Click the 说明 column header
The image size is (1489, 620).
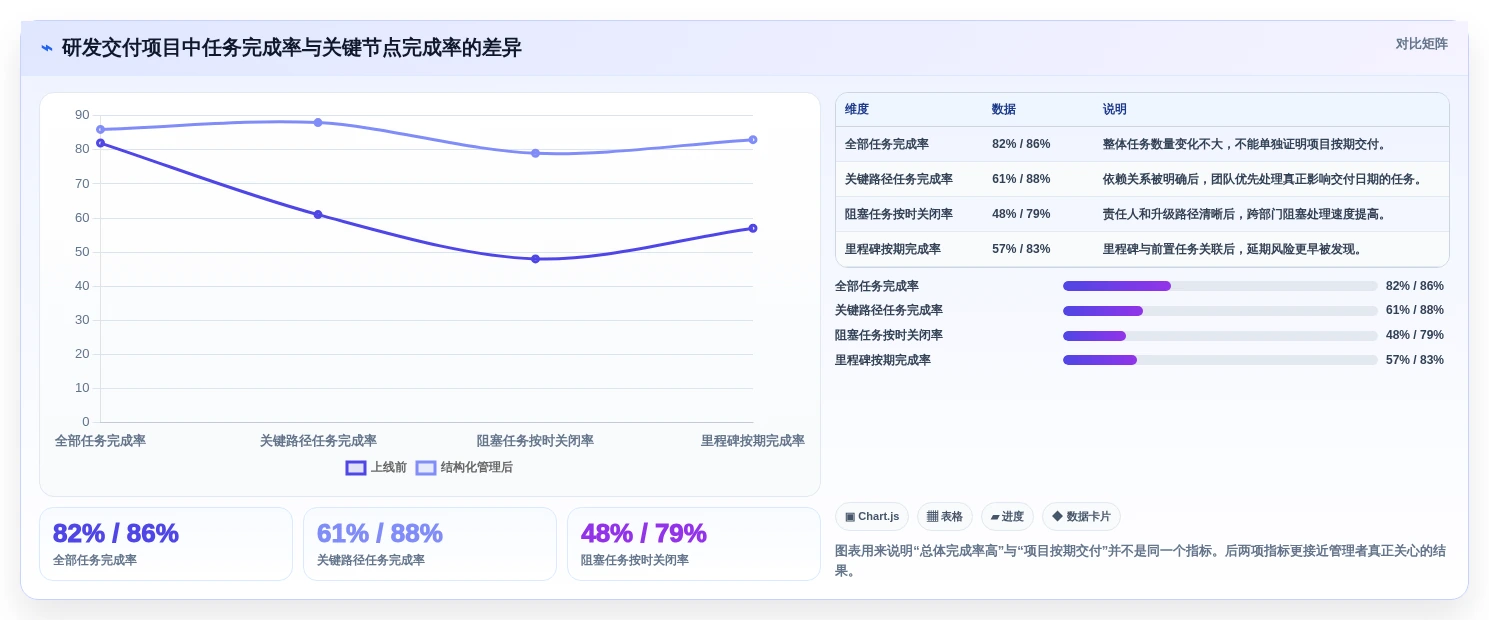(1115, 109)
